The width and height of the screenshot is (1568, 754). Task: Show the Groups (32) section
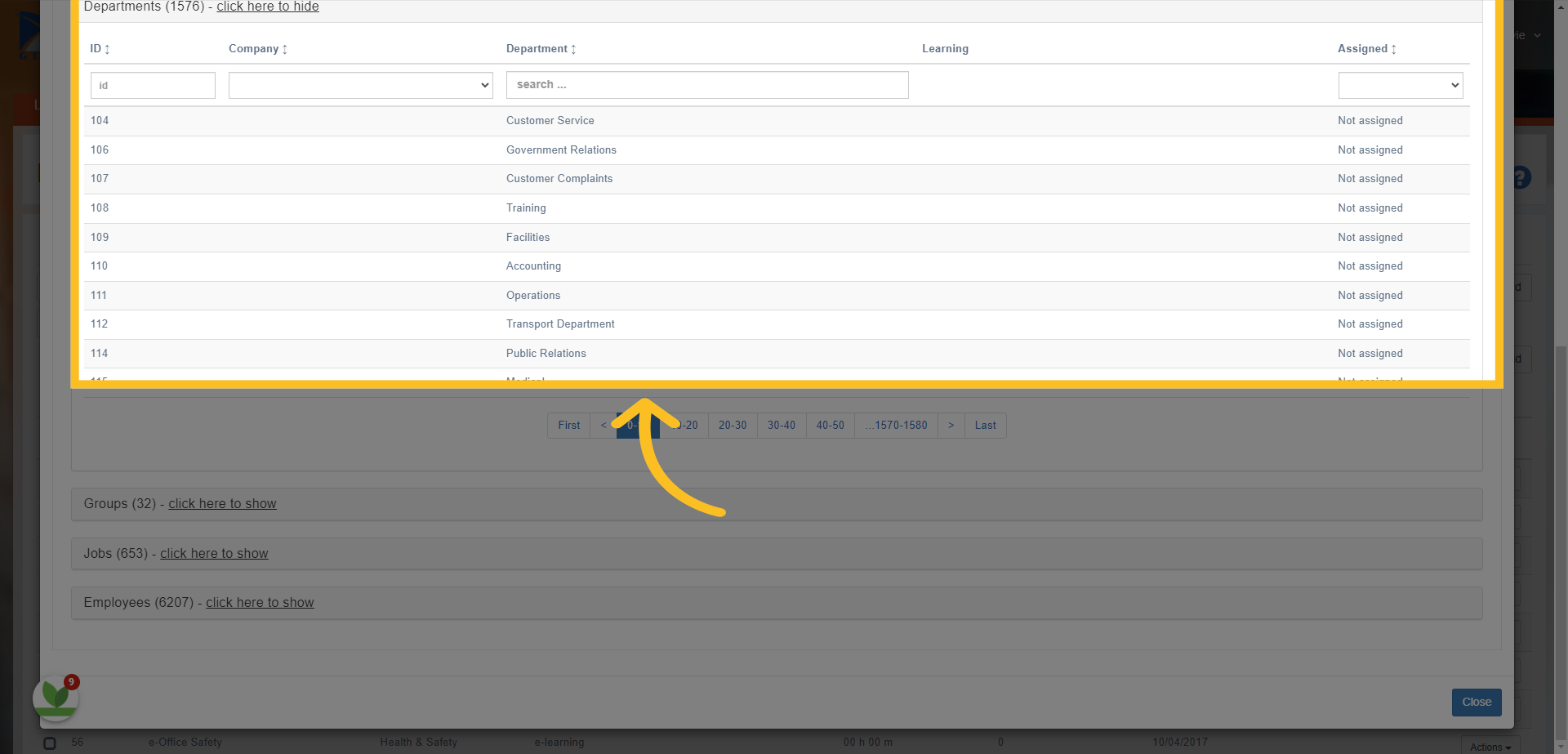[x=222, y=504]
